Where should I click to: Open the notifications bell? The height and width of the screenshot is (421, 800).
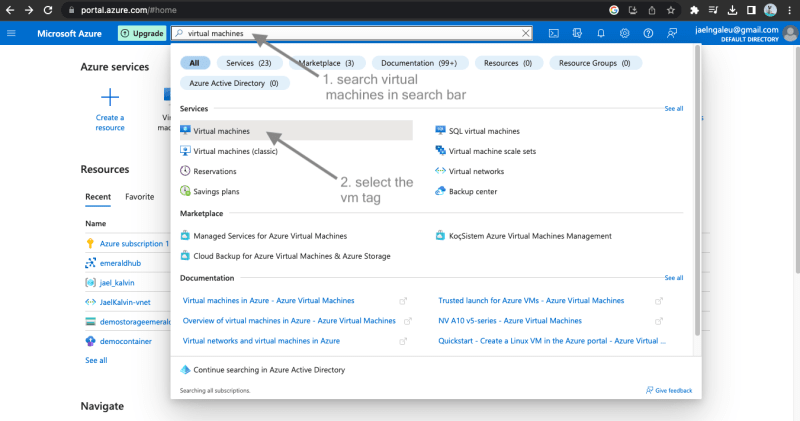[x=601, y=33]
